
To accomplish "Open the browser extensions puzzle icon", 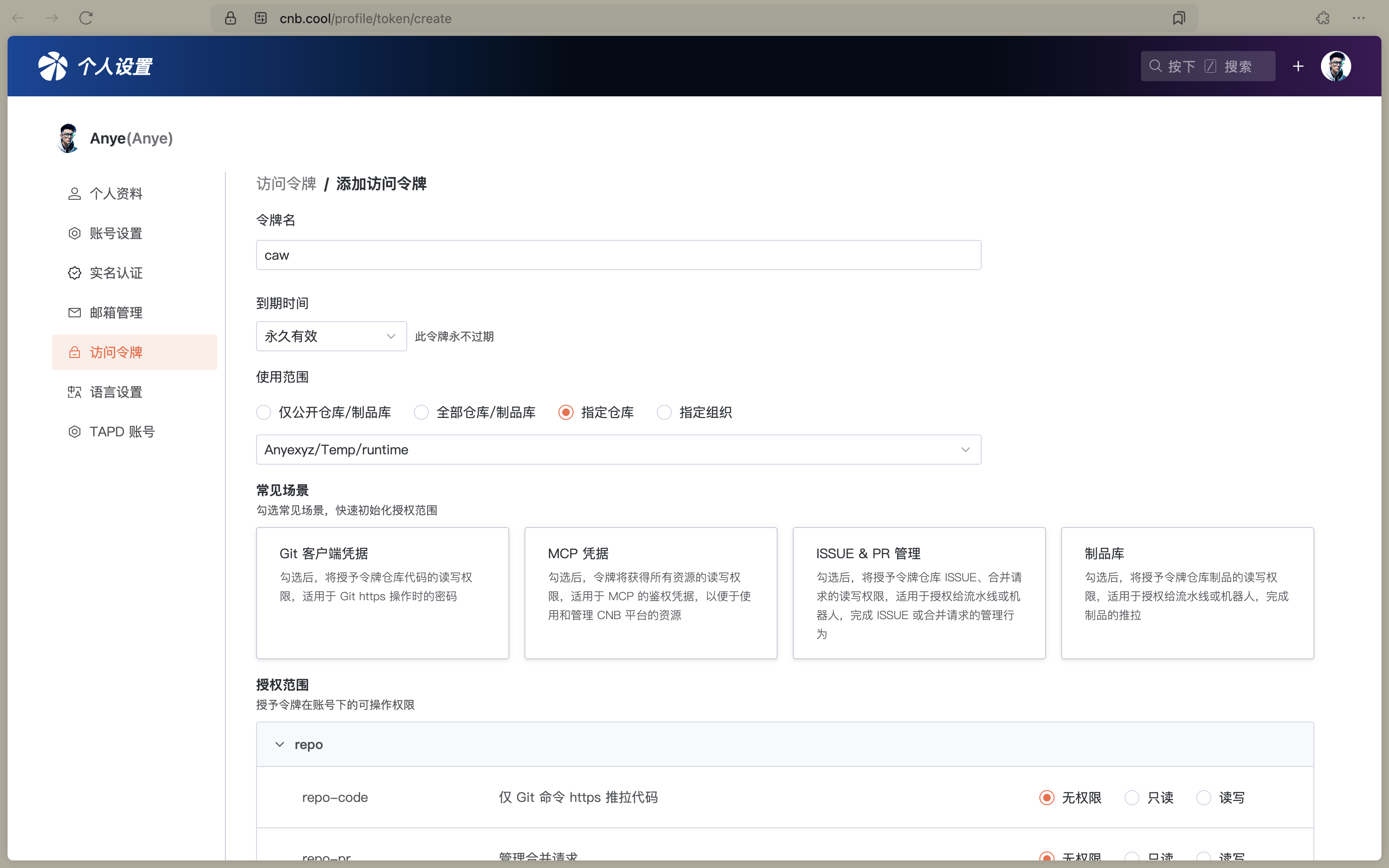I will (x=1323, y=18).
